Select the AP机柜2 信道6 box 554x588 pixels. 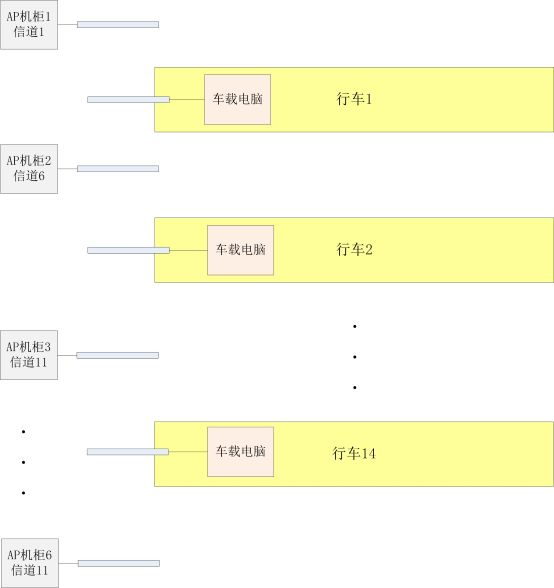pos(29,169)
